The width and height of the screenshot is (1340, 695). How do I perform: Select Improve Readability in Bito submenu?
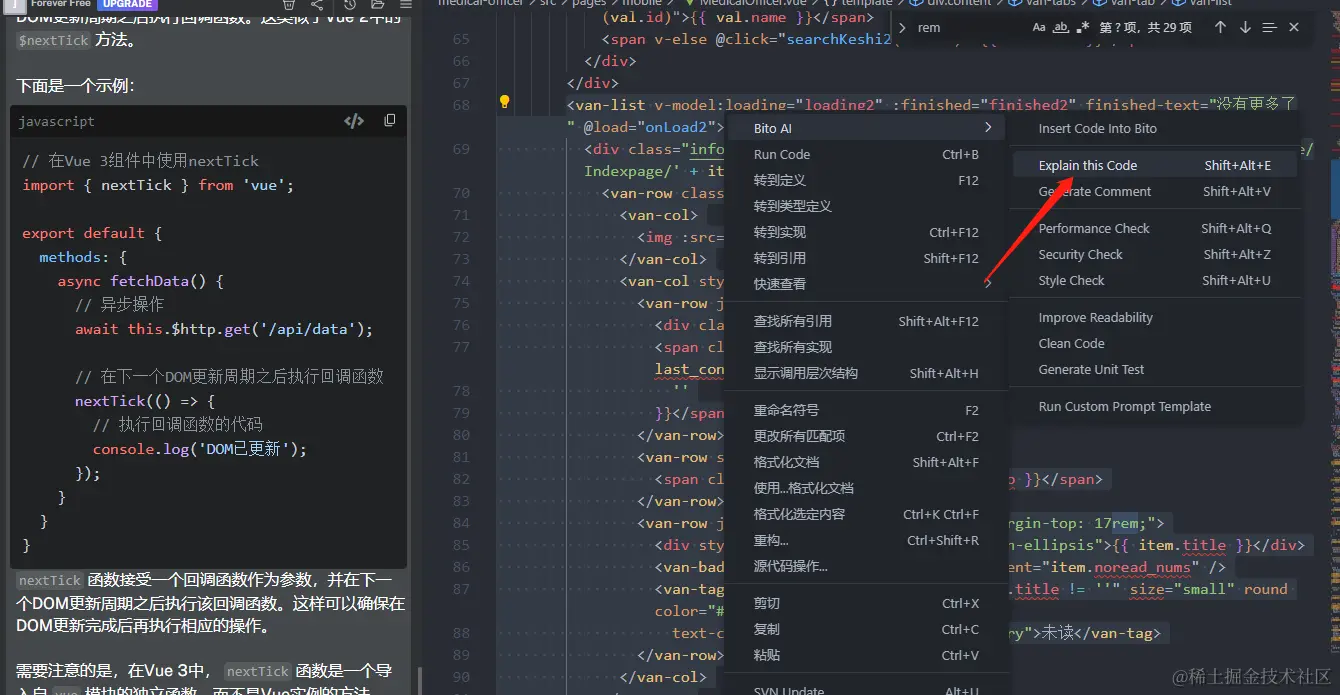(x=1154, y=317)
